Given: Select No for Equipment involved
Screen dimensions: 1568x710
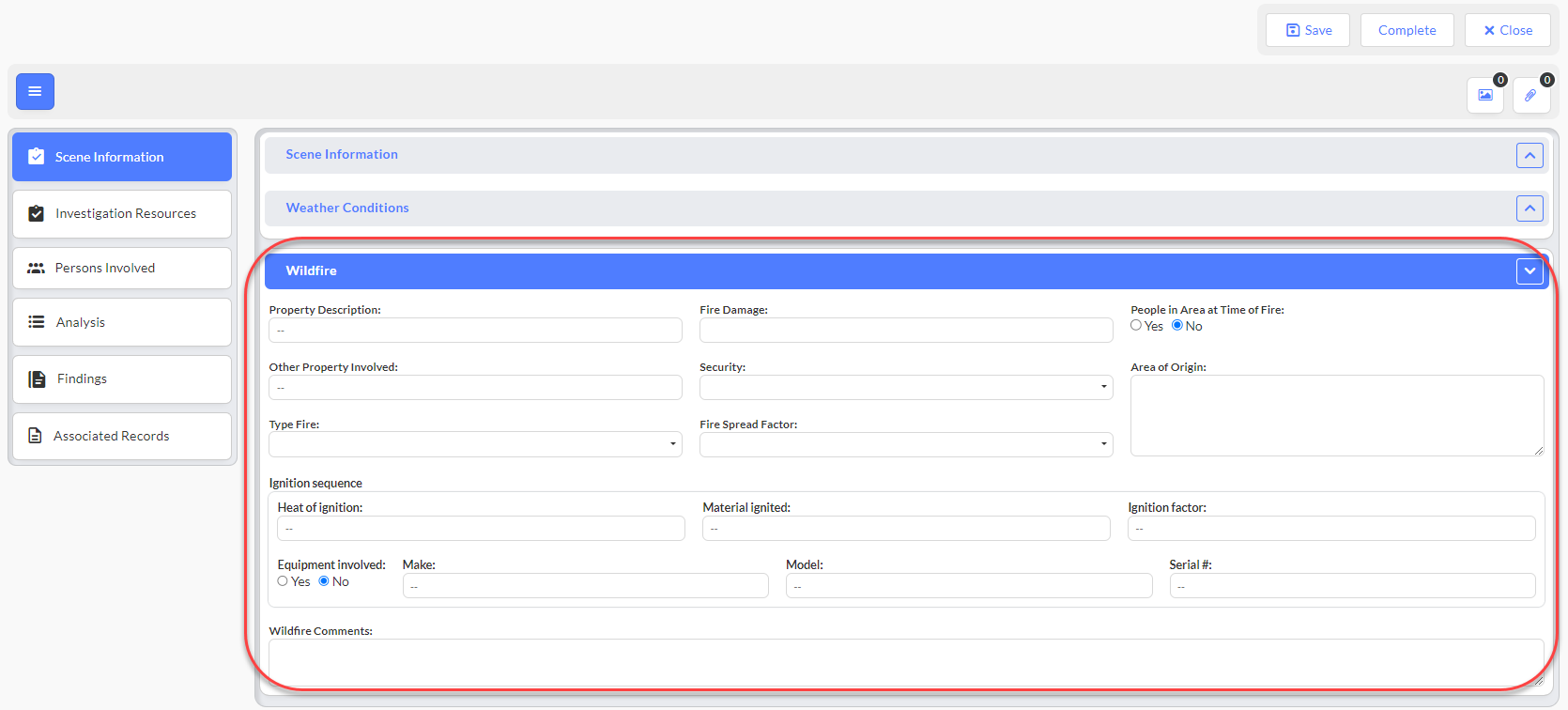Looking at the screenshot, I should pos(324,580).
